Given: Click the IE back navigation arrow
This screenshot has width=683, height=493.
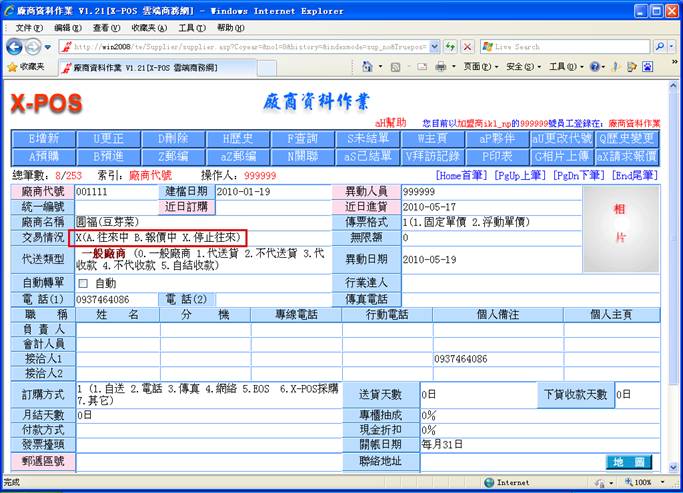Looking at the screenshot, I should [14, 47].
